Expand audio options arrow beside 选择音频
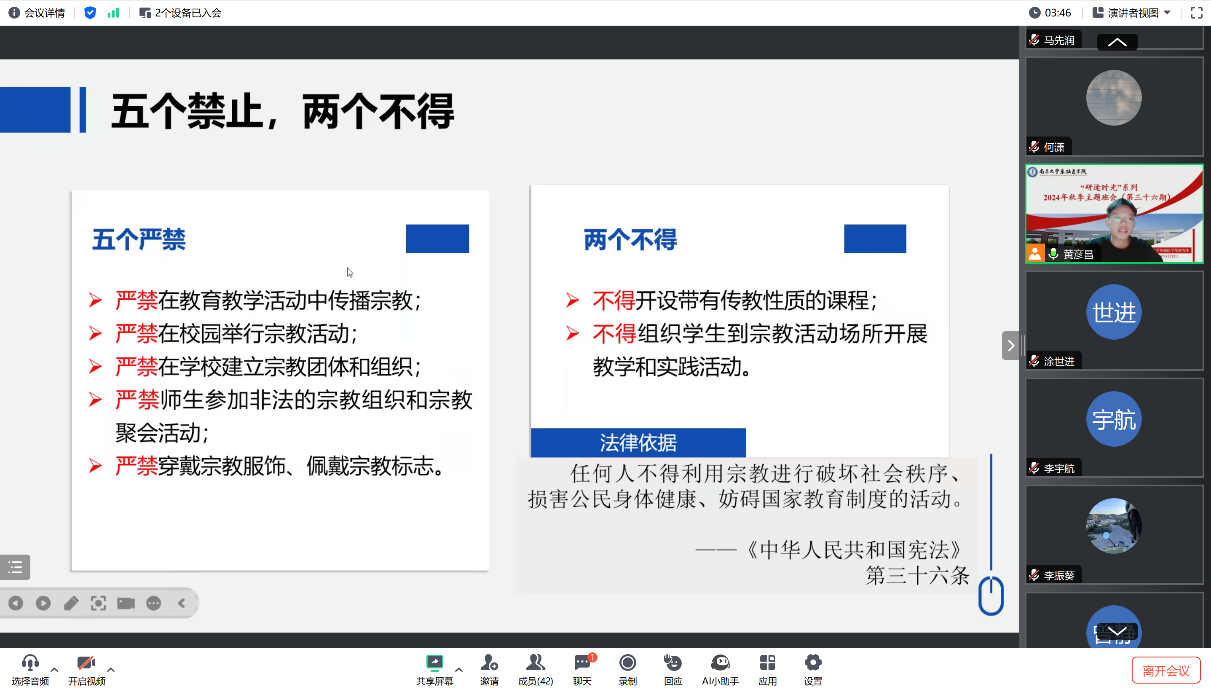Viewport: 1211px width, 692px height. (x=54, y=669)
